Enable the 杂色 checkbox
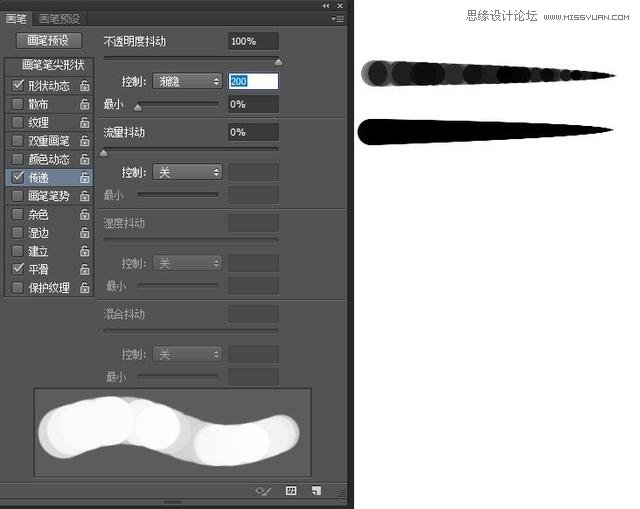This screenshot has width=640, height=509. (x=18, y=214)
